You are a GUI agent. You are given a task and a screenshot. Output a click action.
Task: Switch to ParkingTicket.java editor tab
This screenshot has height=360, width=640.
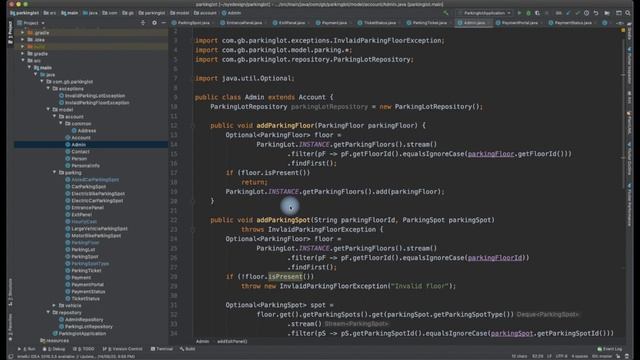pos(427,23)
